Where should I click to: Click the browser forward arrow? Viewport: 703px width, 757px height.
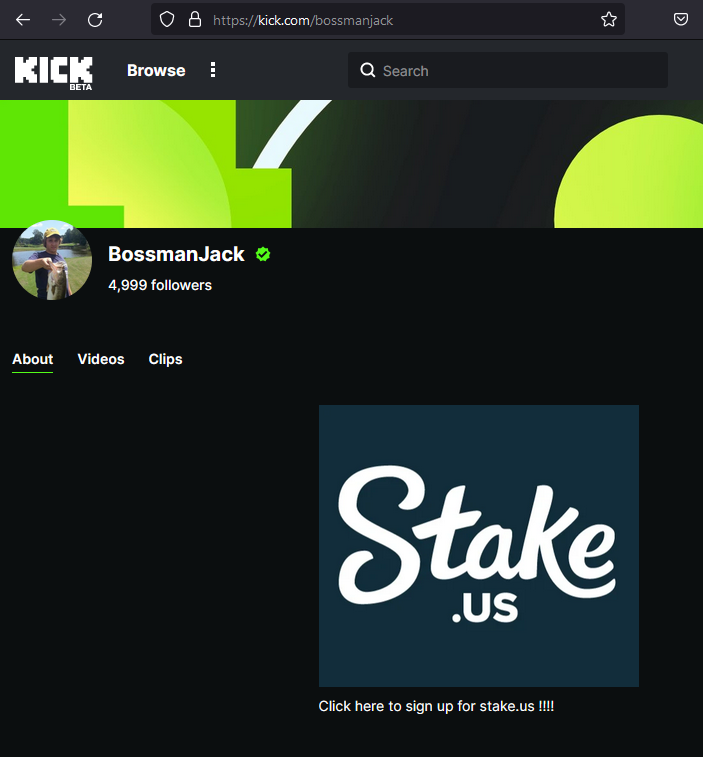tap(59, 20)
